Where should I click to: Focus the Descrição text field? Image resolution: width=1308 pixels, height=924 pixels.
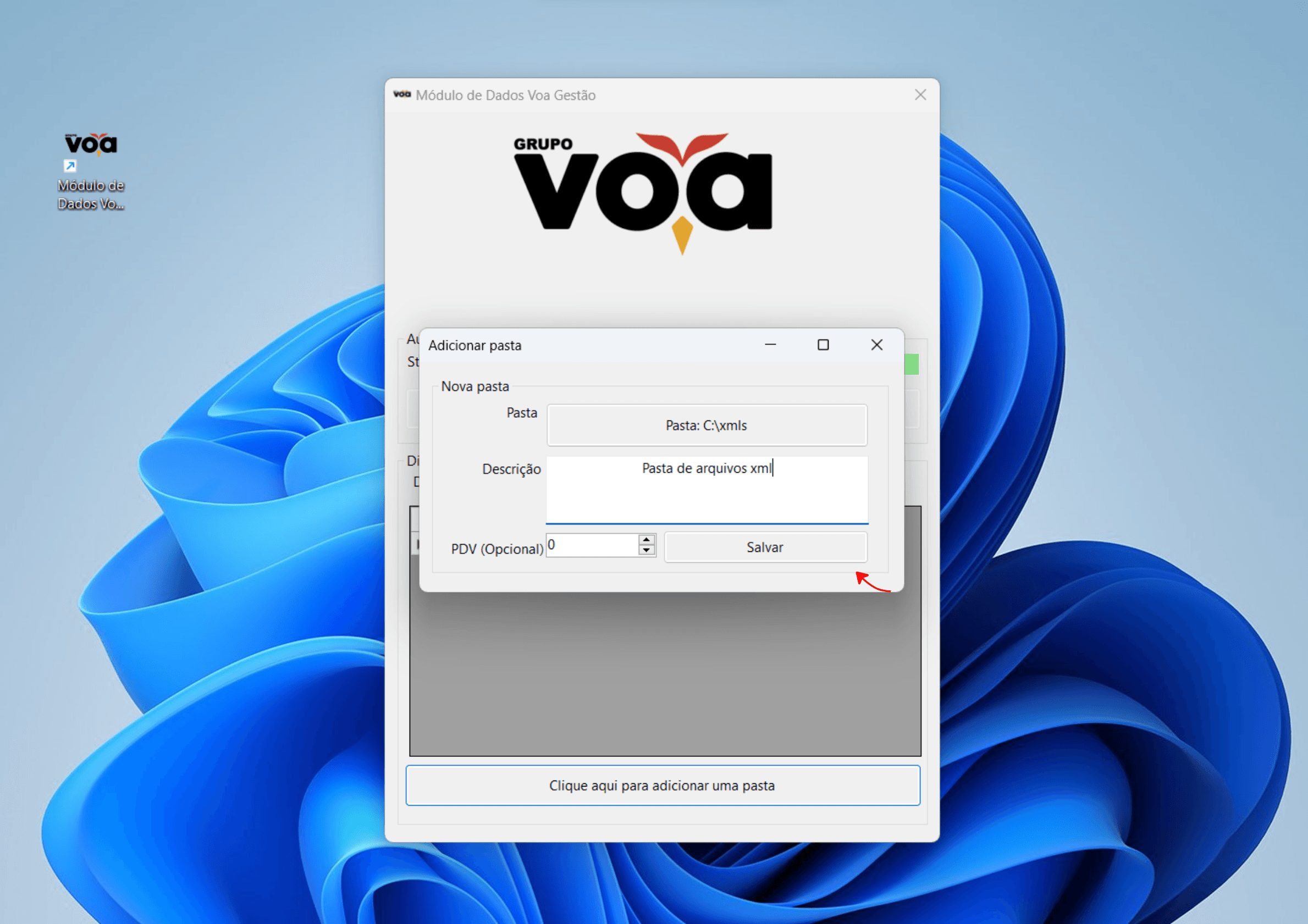[x=707, y=489]
